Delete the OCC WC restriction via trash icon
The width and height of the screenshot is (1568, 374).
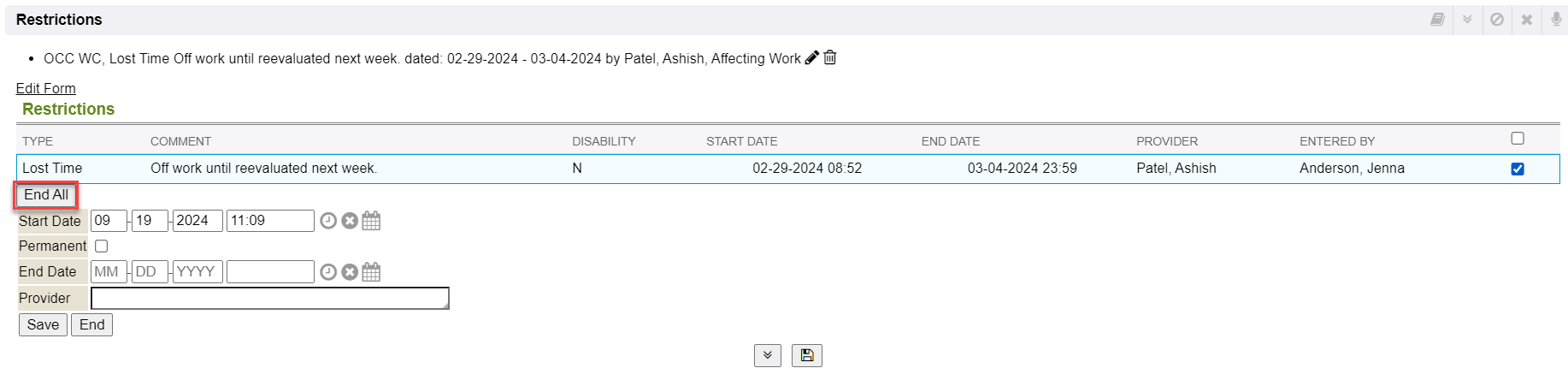(830, 58)
